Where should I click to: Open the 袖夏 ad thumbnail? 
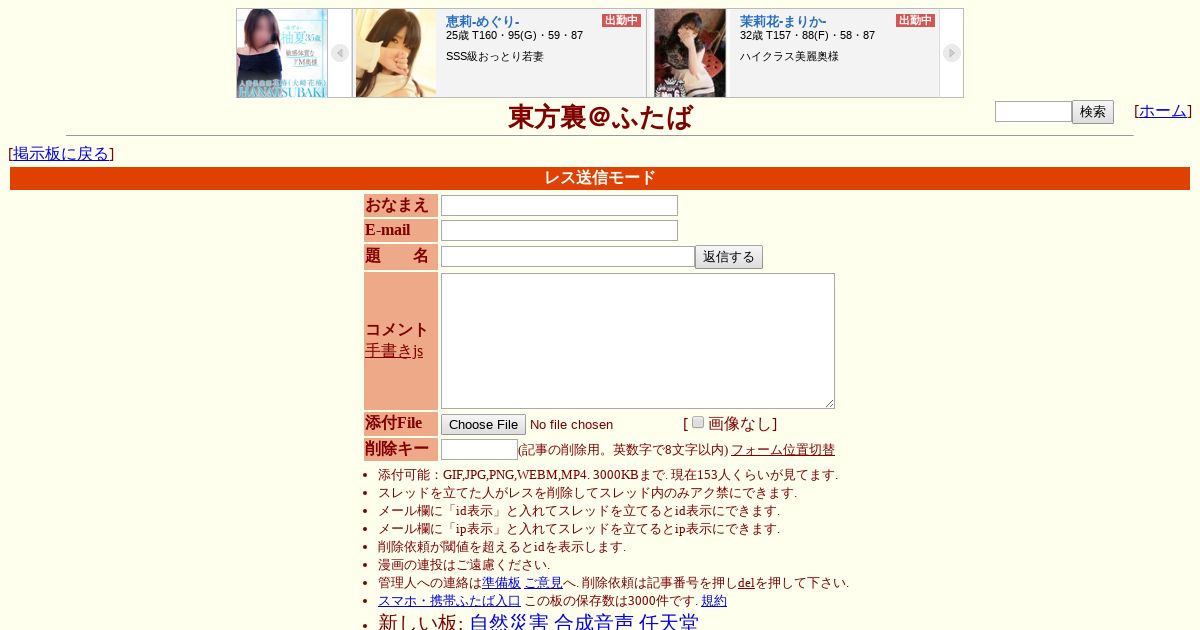point(282,53)
